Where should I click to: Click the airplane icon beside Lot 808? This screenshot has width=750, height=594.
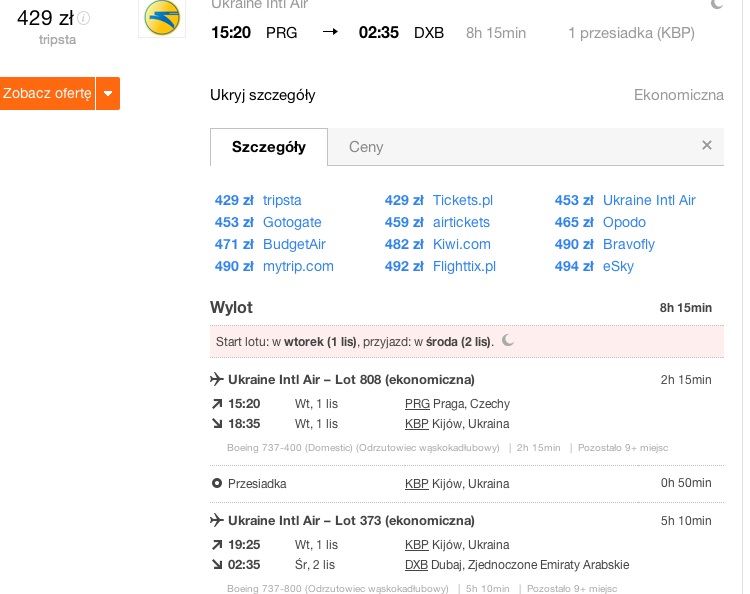click(x=217, y=379)
